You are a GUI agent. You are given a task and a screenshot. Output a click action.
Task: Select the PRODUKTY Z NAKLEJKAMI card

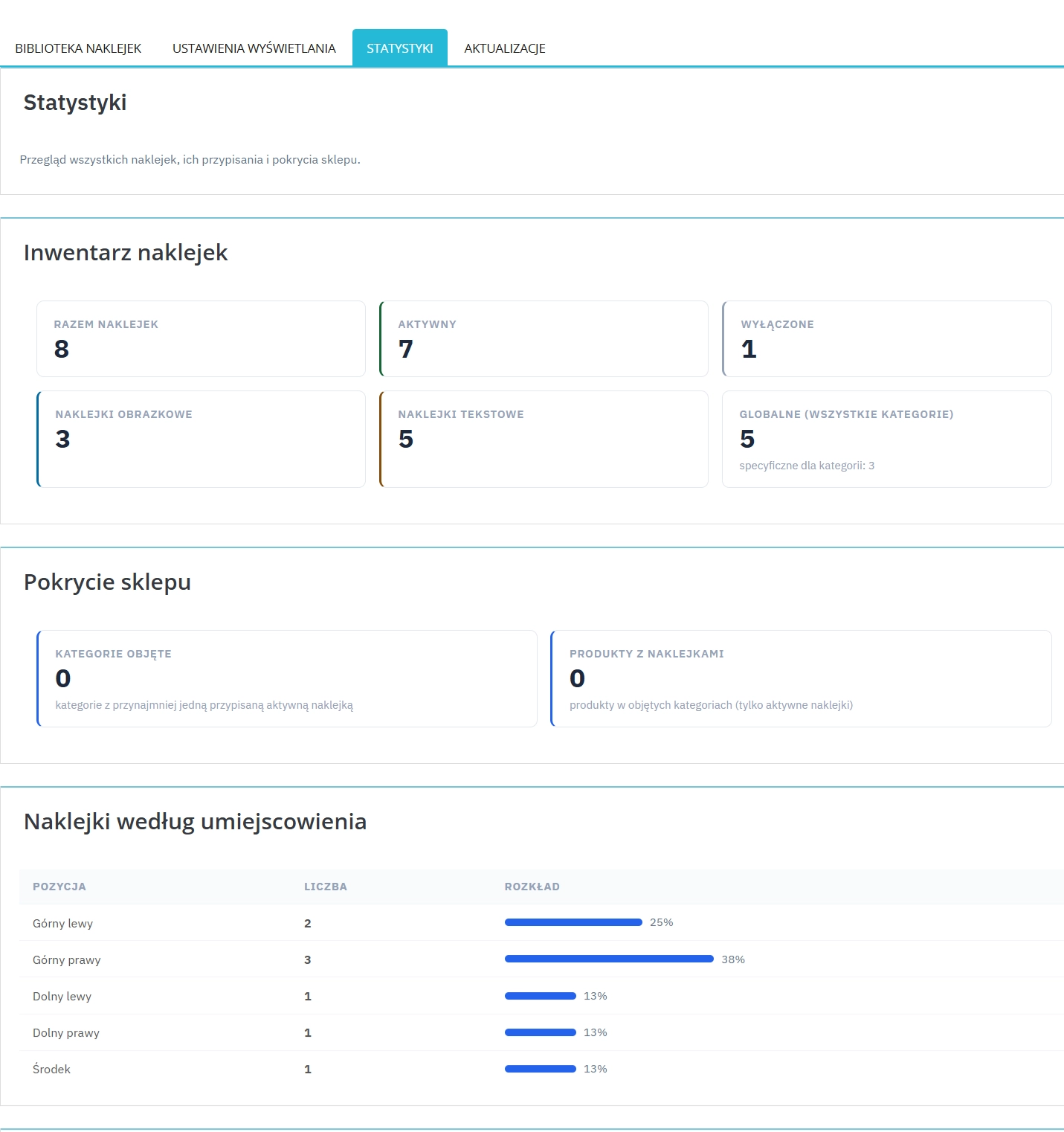(801, 678)
